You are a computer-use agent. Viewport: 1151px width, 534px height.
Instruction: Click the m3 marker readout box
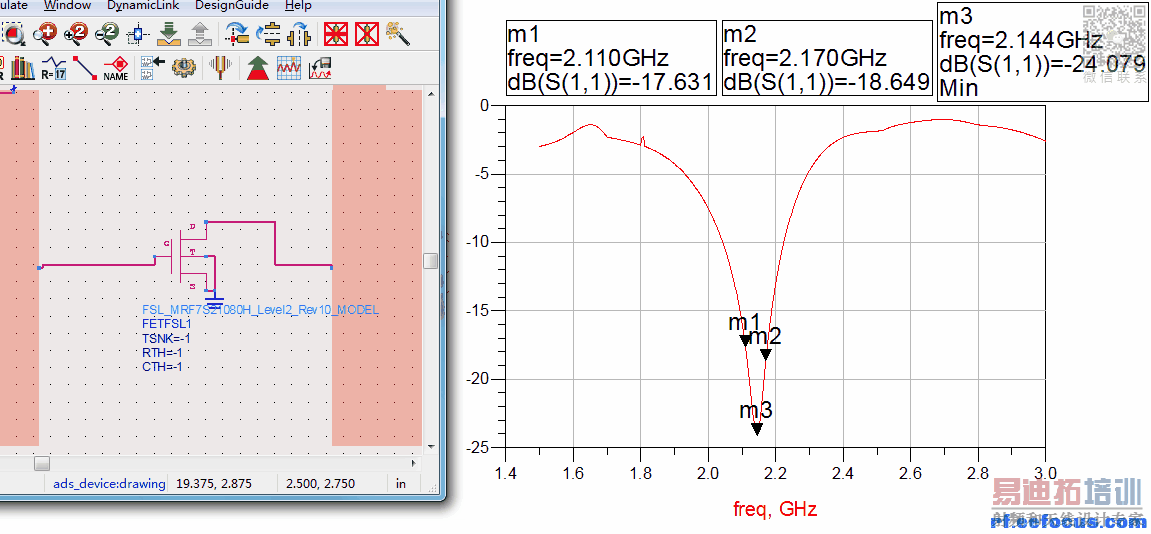pos(1043,51)
